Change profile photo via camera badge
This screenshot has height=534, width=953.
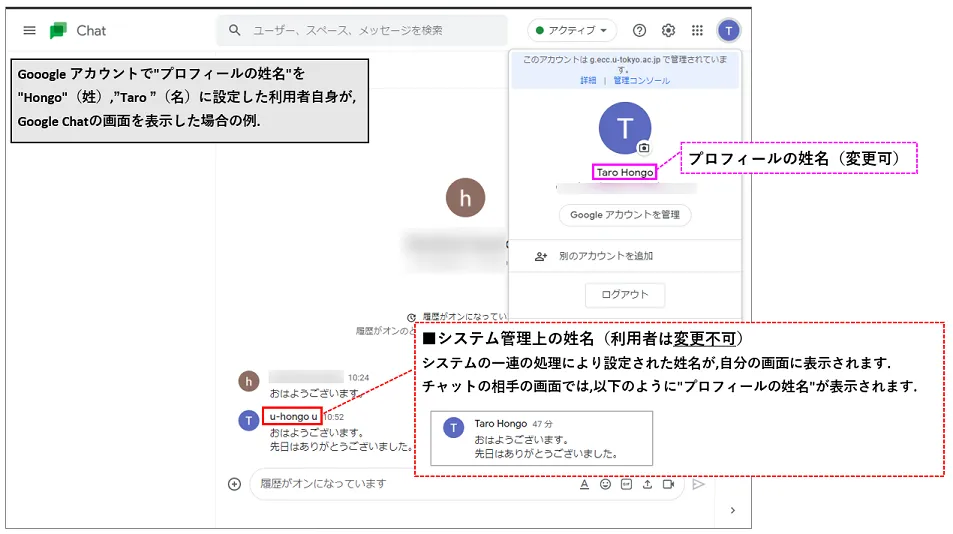tap(644, 148)
